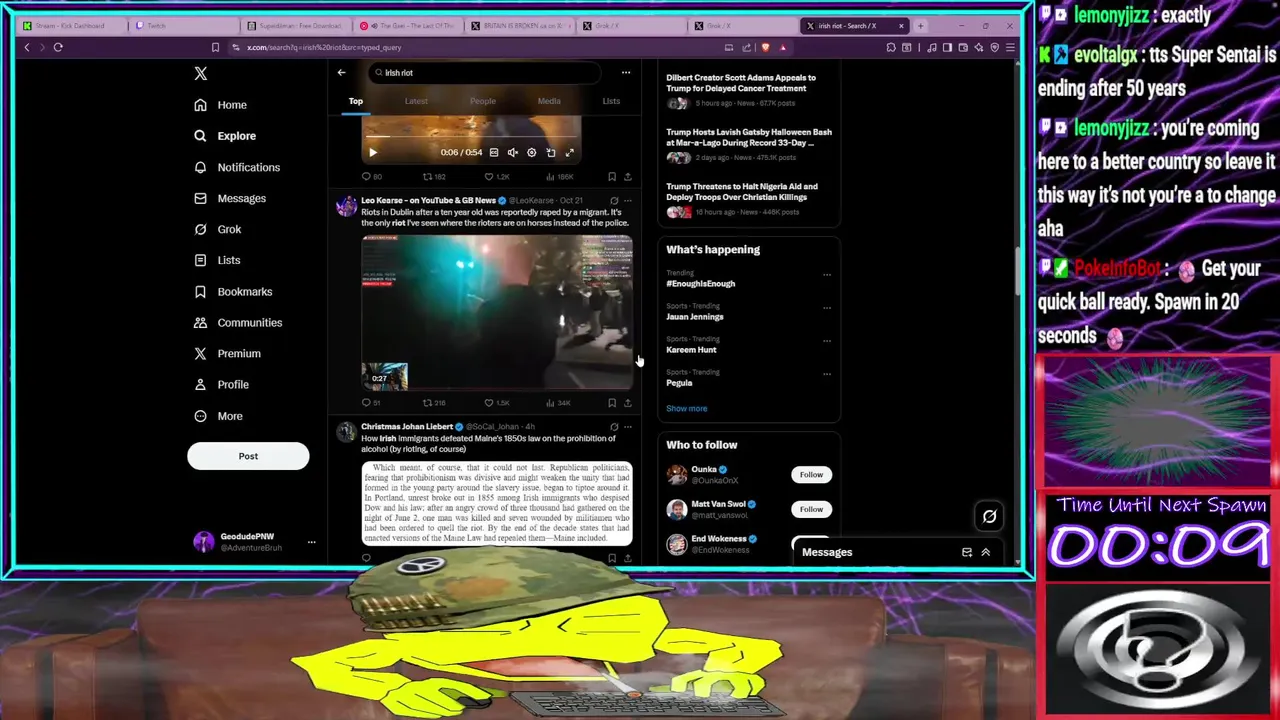
Task: Click the X logo in the sidebar
Action: click(x=201, y=73)
